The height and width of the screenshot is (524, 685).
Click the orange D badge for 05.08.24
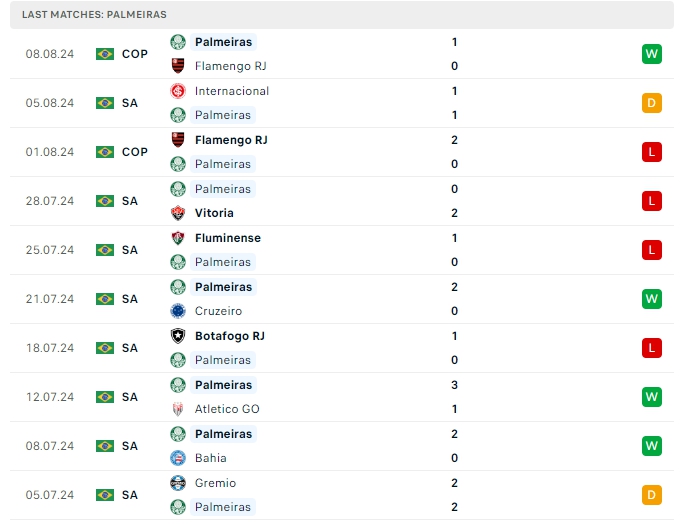pos(652,103)
